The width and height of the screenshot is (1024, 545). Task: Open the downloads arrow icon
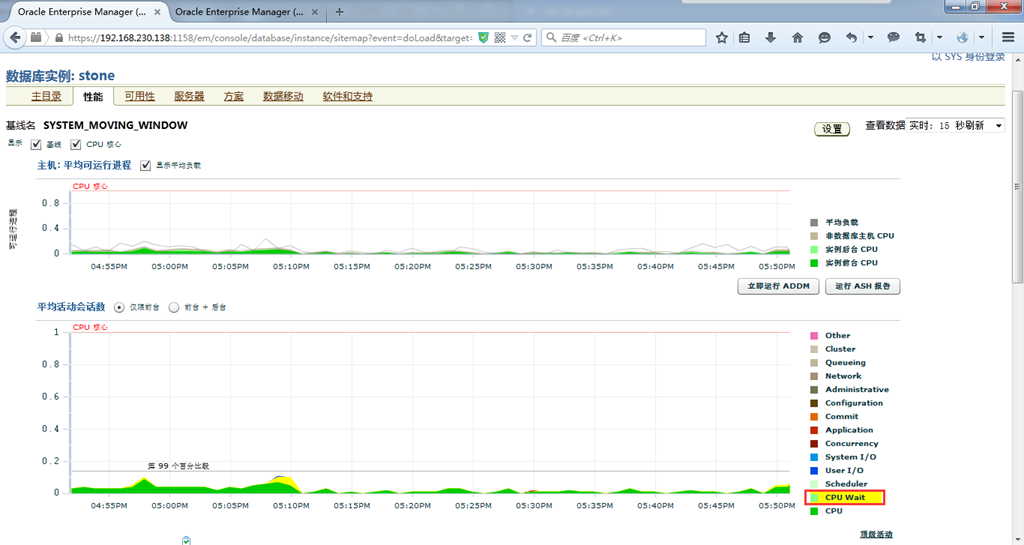(771, 37)
